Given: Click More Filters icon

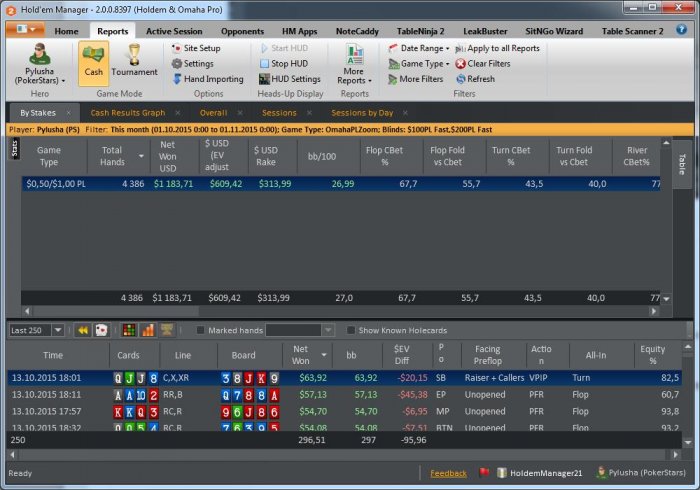Looking at the screenshot, I should pos(392,79).
